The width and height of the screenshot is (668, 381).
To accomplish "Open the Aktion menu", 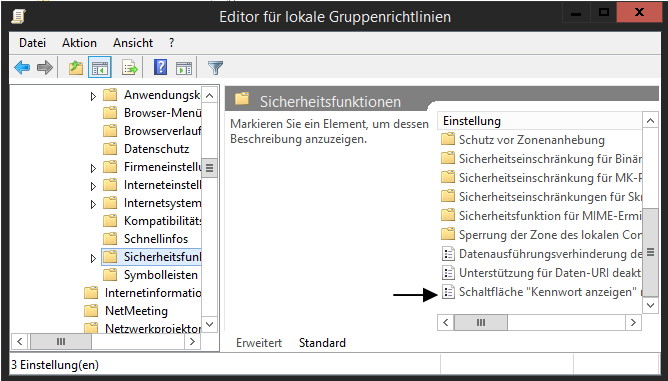I will tap(79, 43).
